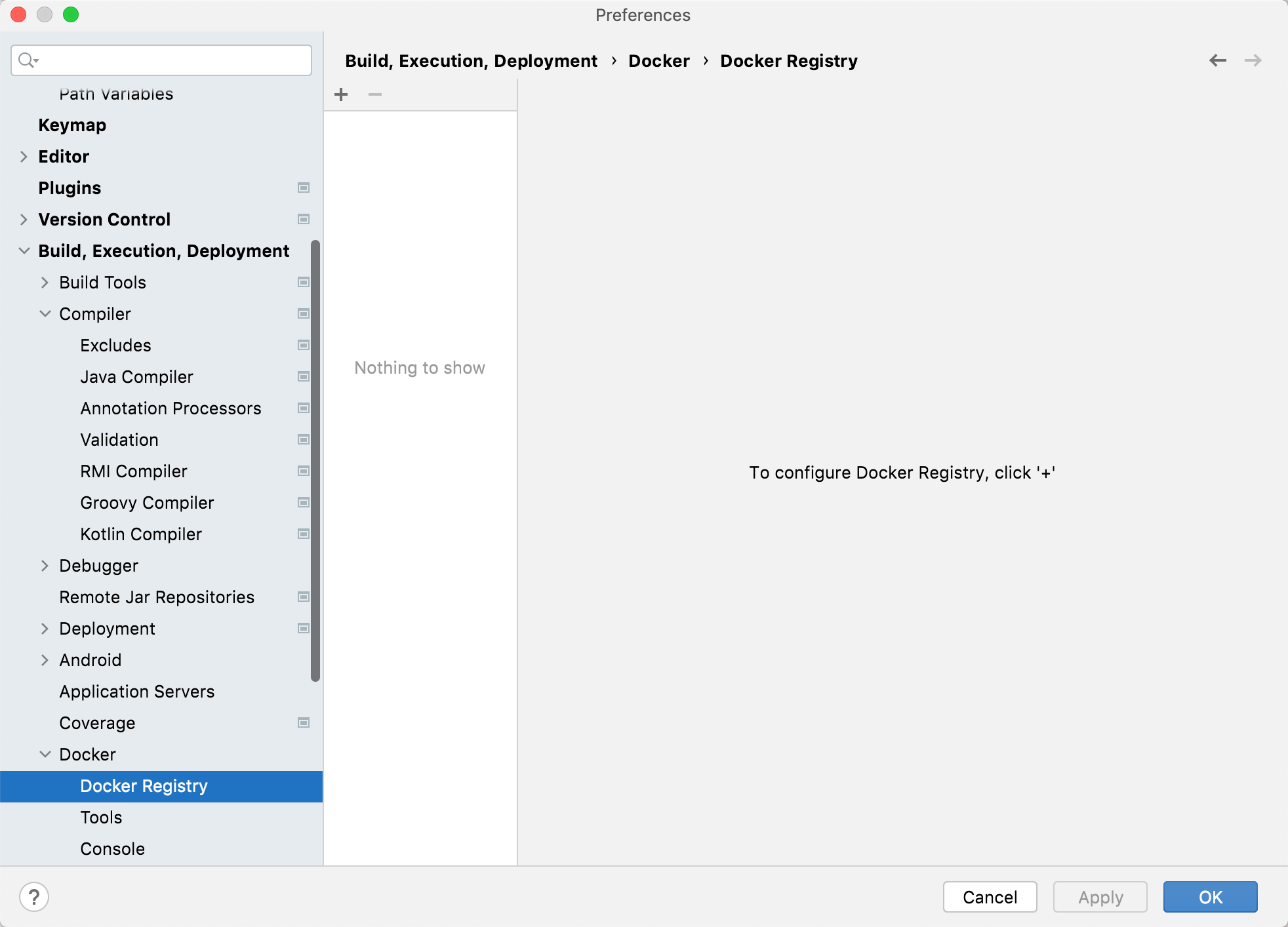Expand the Build Tools node
Viewport: 1288px width, 927px height.
point(45,283)
